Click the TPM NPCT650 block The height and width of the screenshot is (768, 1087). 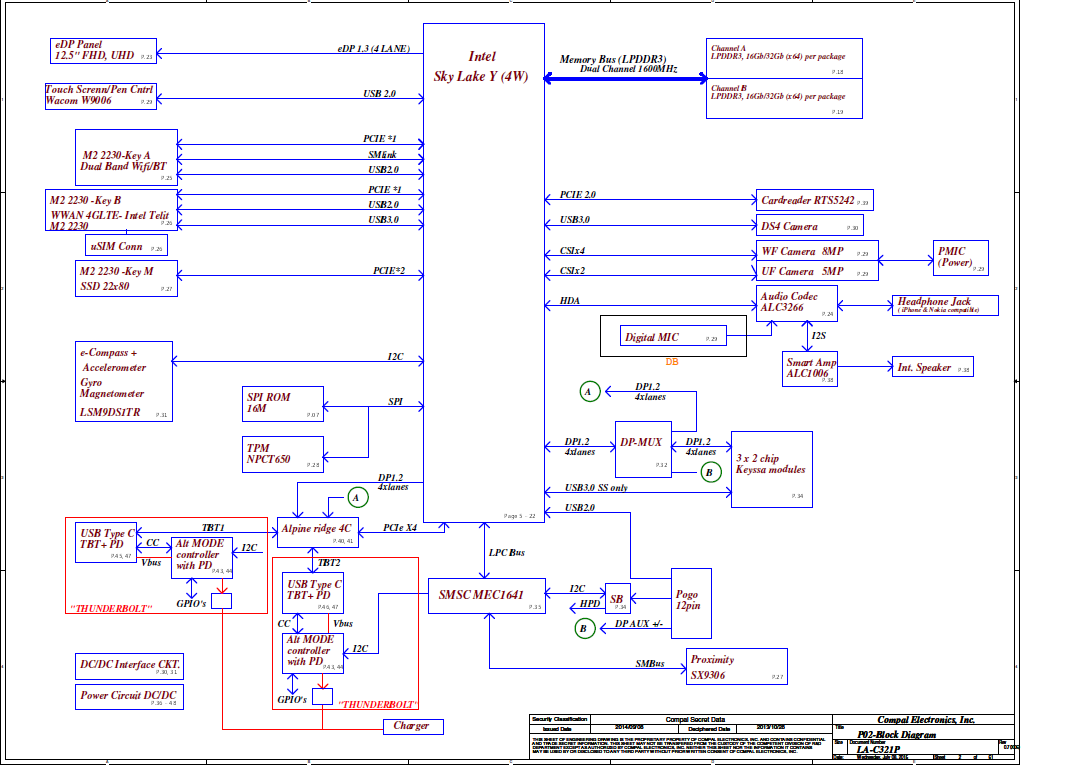pos(283,455)
